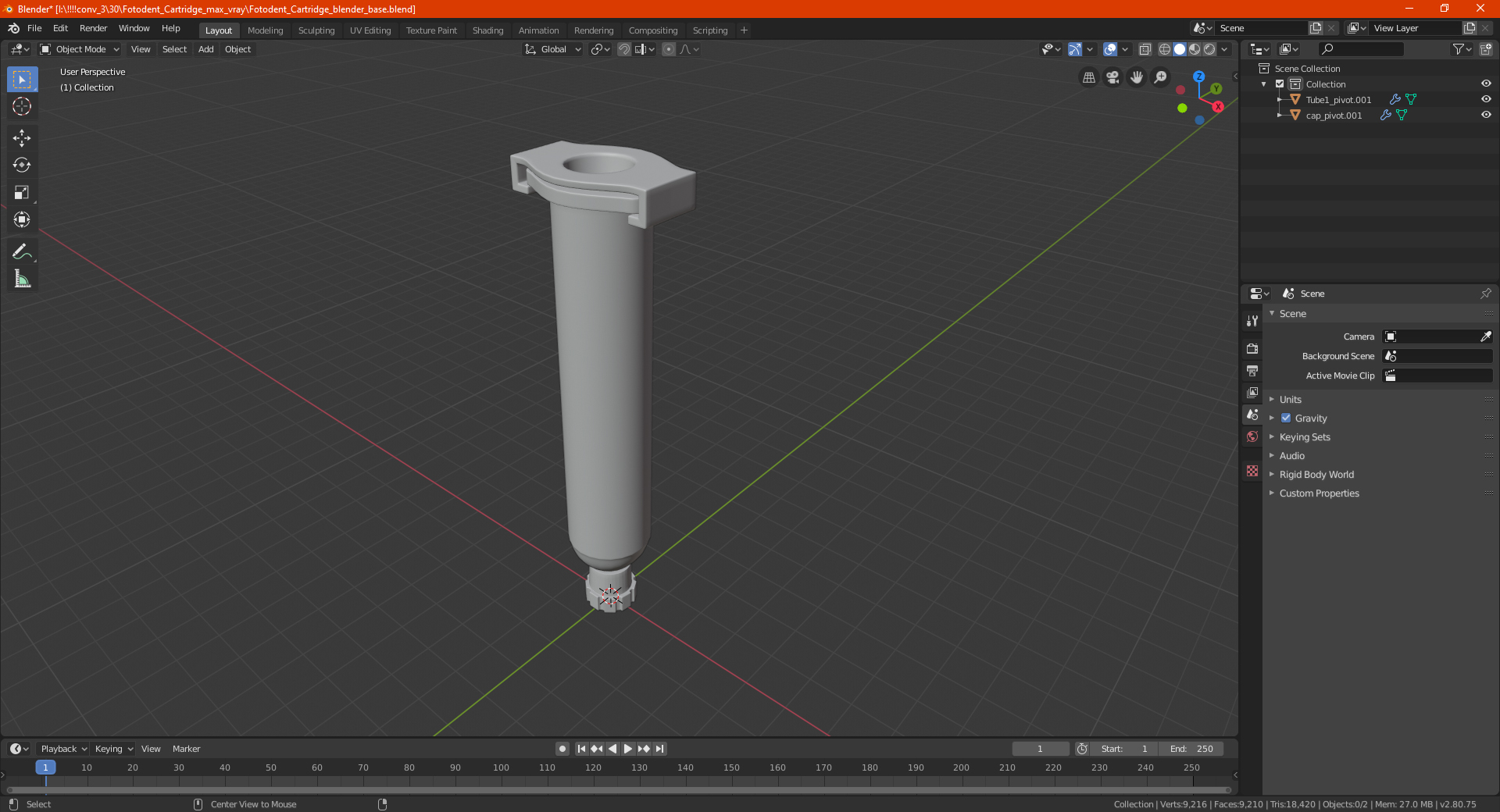Click the End frame field

(1191, 749)
